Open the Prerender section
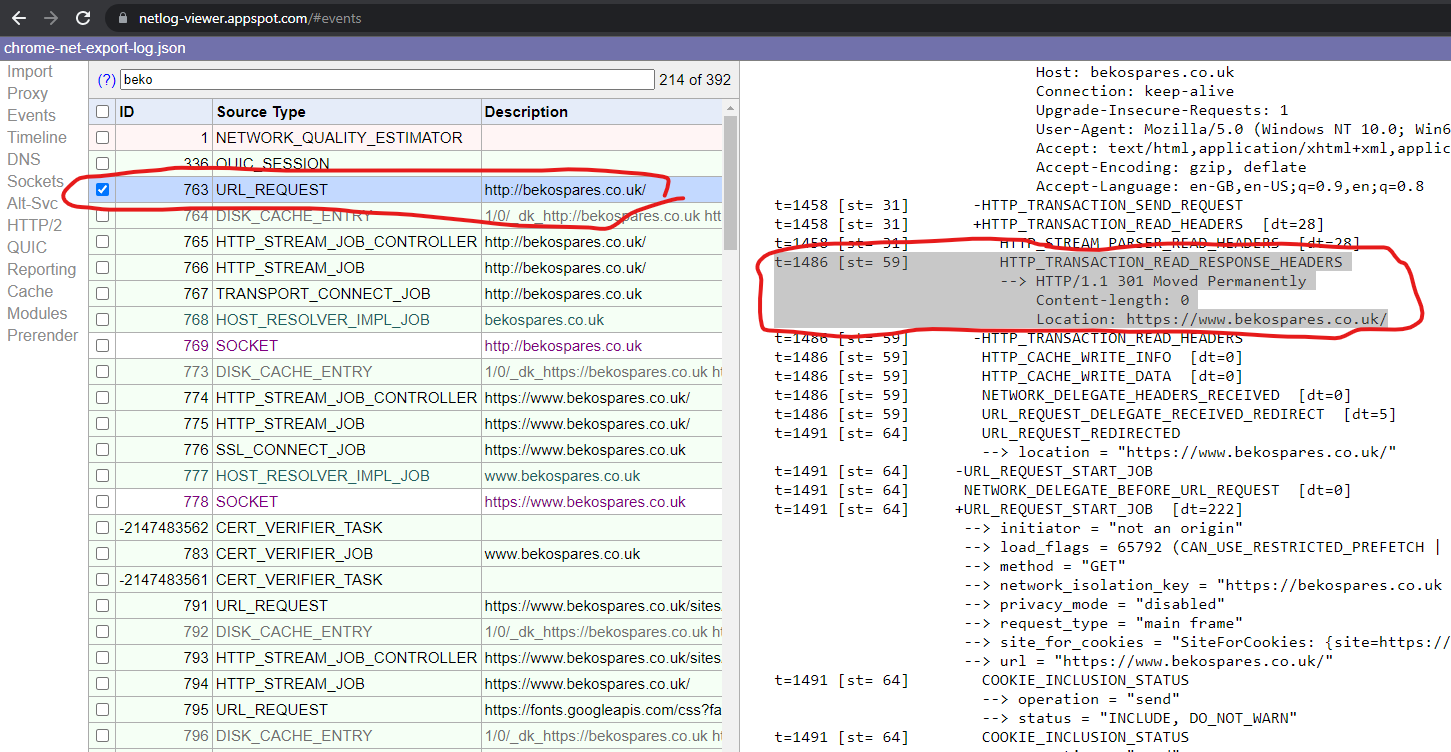This screenshot has height=752, width=1451. point(42,336)
